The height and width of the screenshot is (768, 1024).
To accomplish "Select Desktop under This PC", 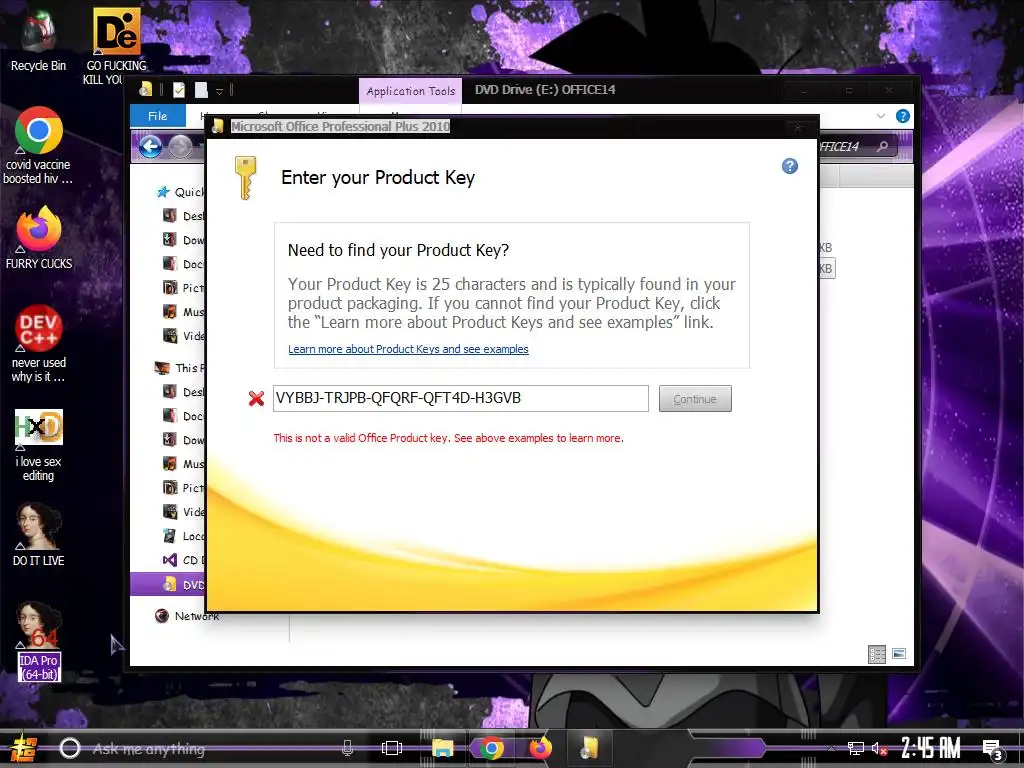I will (184, 391).
